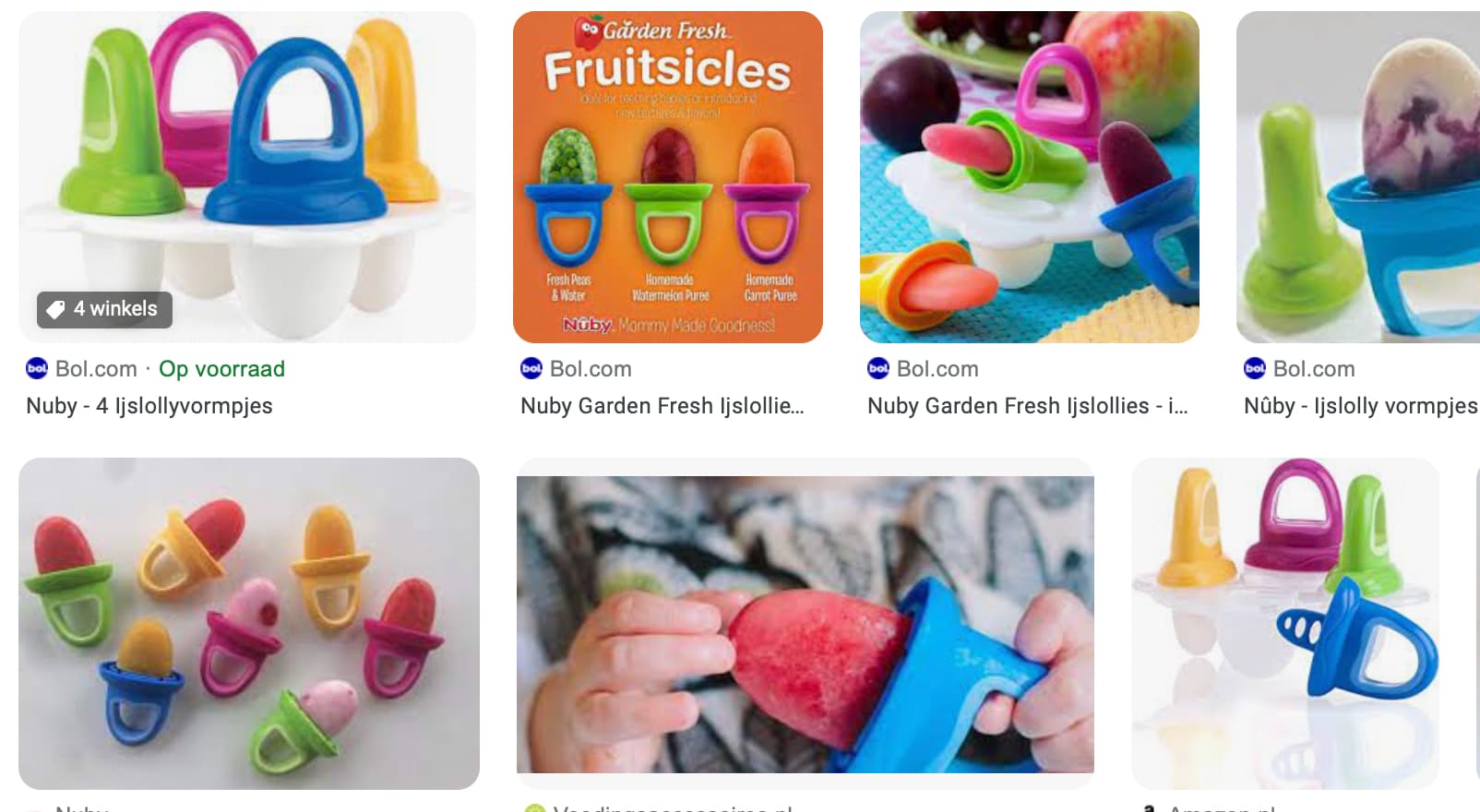Image resolution: width=1480 pixels, height=812 pixels.
Task: Open thumbnail of popsicle molds in white tray
Action: (247, 177)
